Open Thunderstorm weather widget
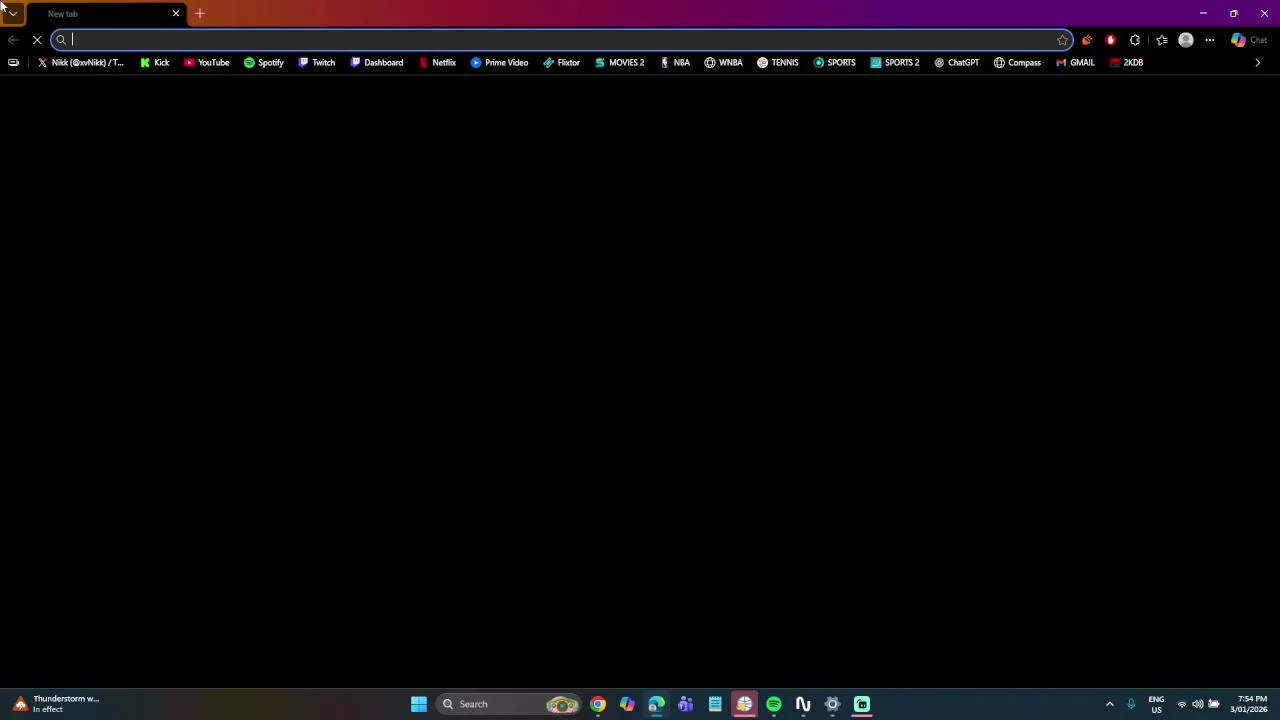Image resolution: width=1280 pixels, height=720 pixels. point(56,704)
